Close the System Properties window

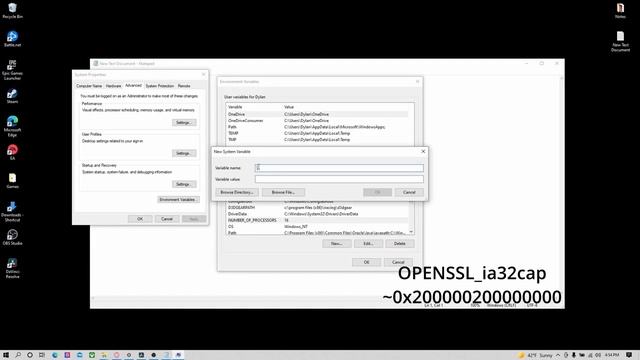(203, 74)
